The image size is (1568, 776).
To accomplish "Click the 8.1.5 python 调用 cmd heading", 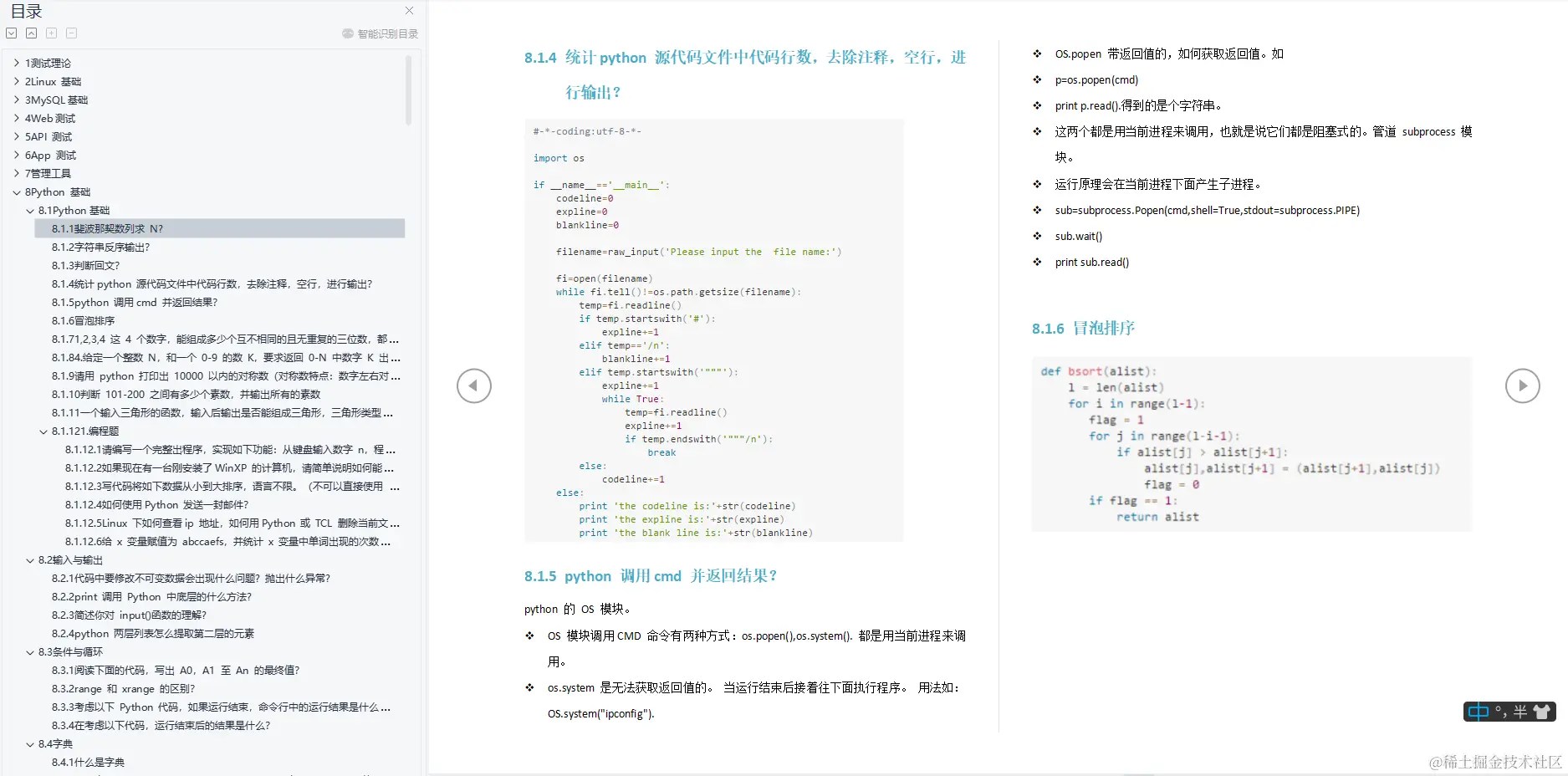I will point(651,575).
